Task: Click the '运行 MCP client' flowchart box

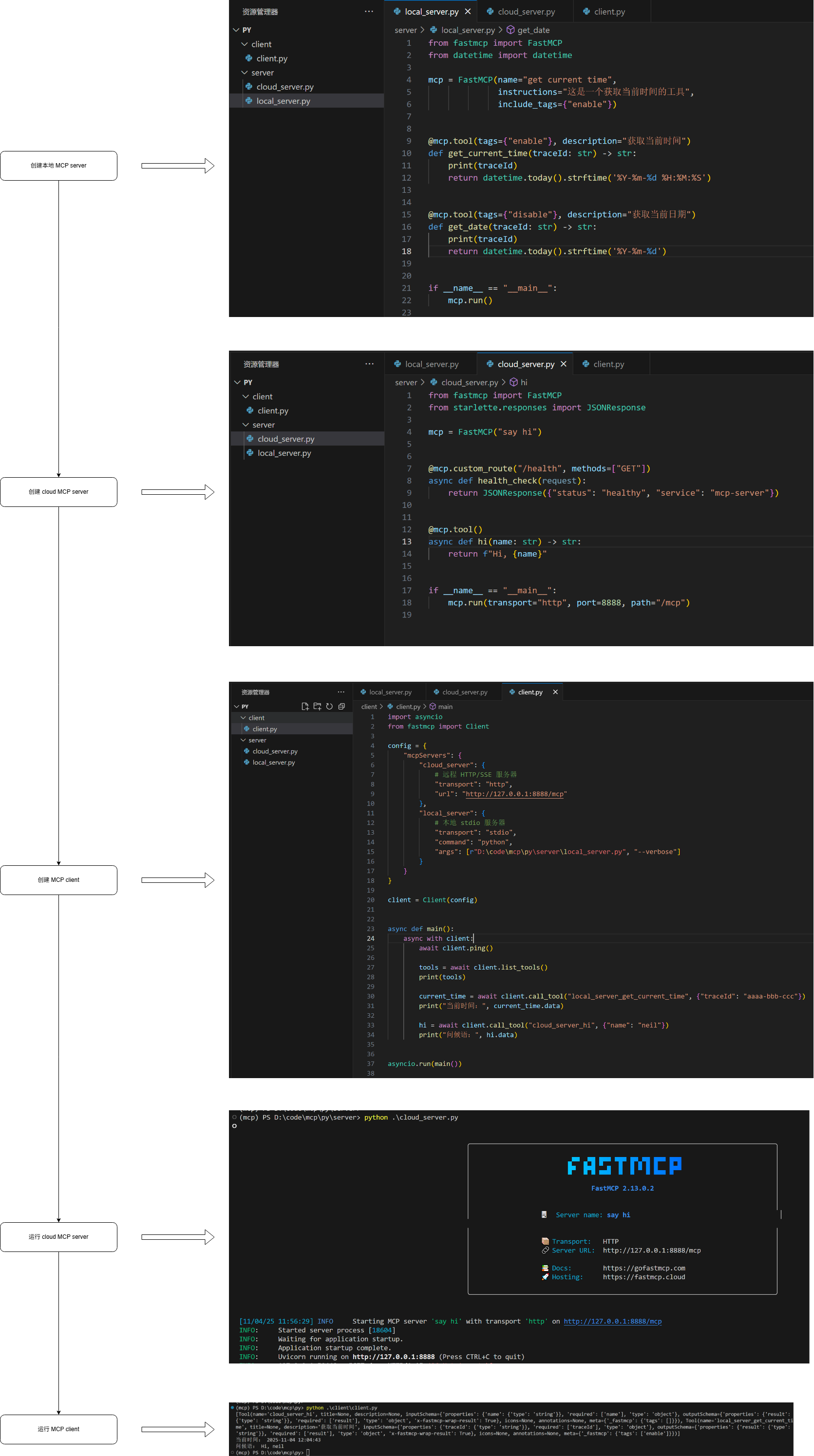Action: click(59, 1428)
